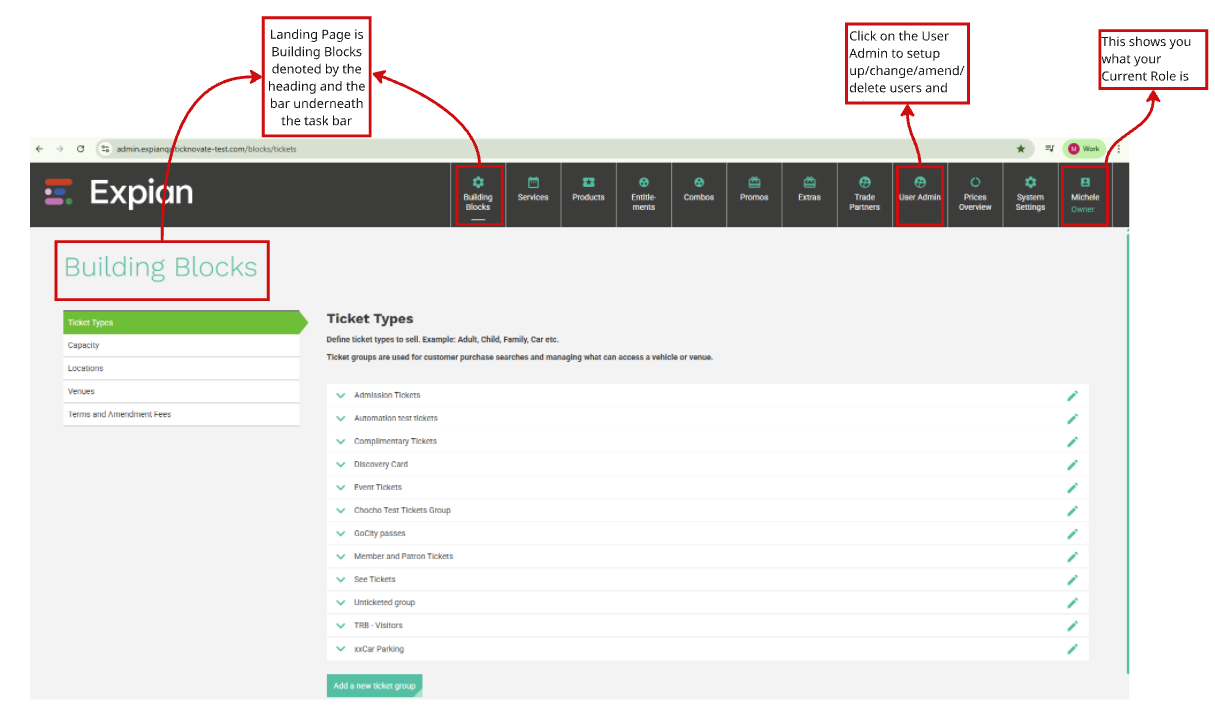This screenshot has width=1215, height=716.
Task: Select Capacity in the sidebar
Action: click(181, 345)
